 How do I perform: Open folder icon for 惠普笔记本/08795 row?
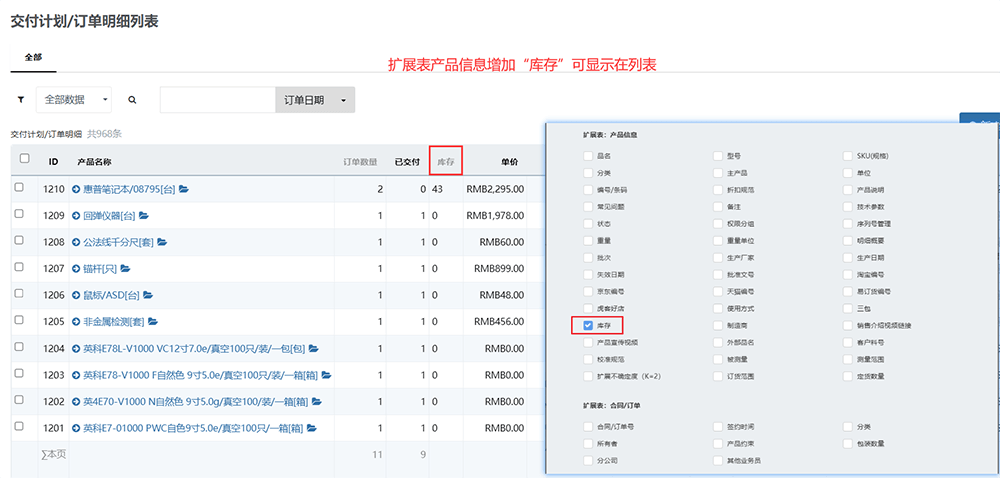pos(184,189)
